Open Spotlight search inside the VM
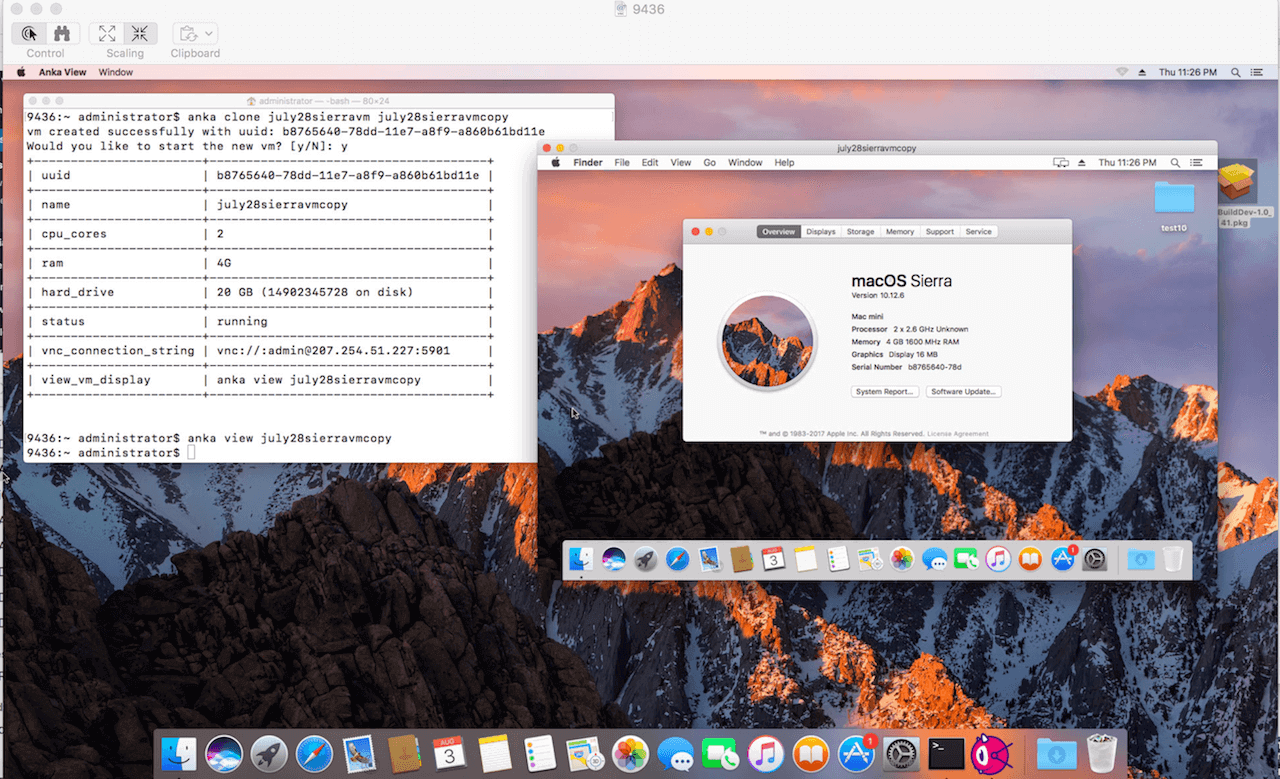This screenshot has height=779, width=1280. 1176,162
